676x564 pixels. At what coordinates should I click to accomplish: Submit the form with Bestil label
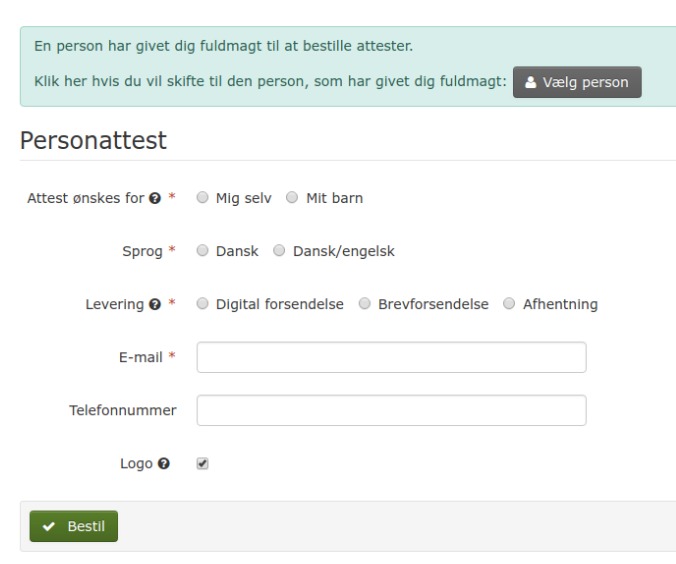[x=86, y=526]
